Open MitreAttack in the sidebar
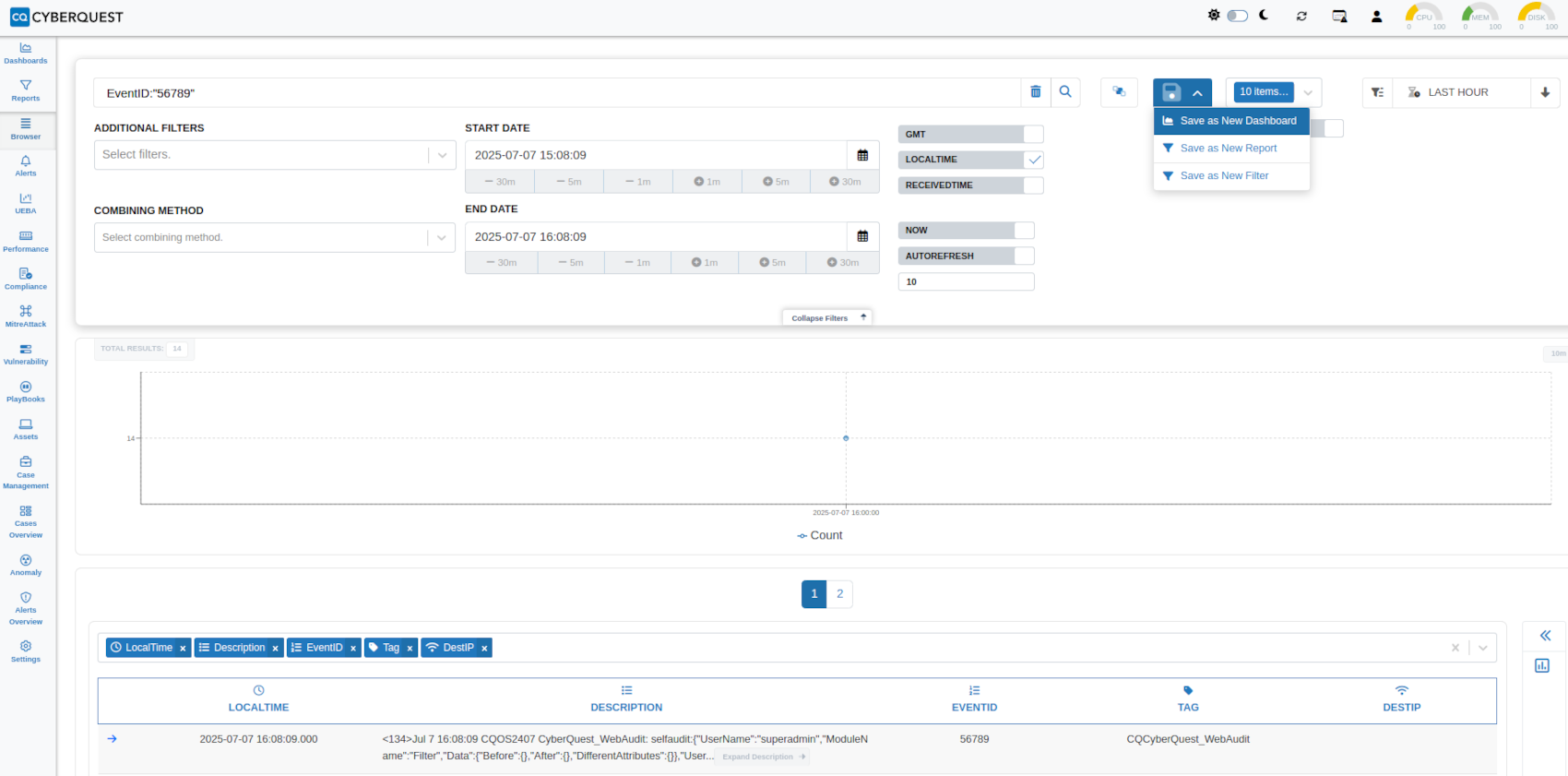Viewport: 1568px width, 776px height. (x=26, y=316)
